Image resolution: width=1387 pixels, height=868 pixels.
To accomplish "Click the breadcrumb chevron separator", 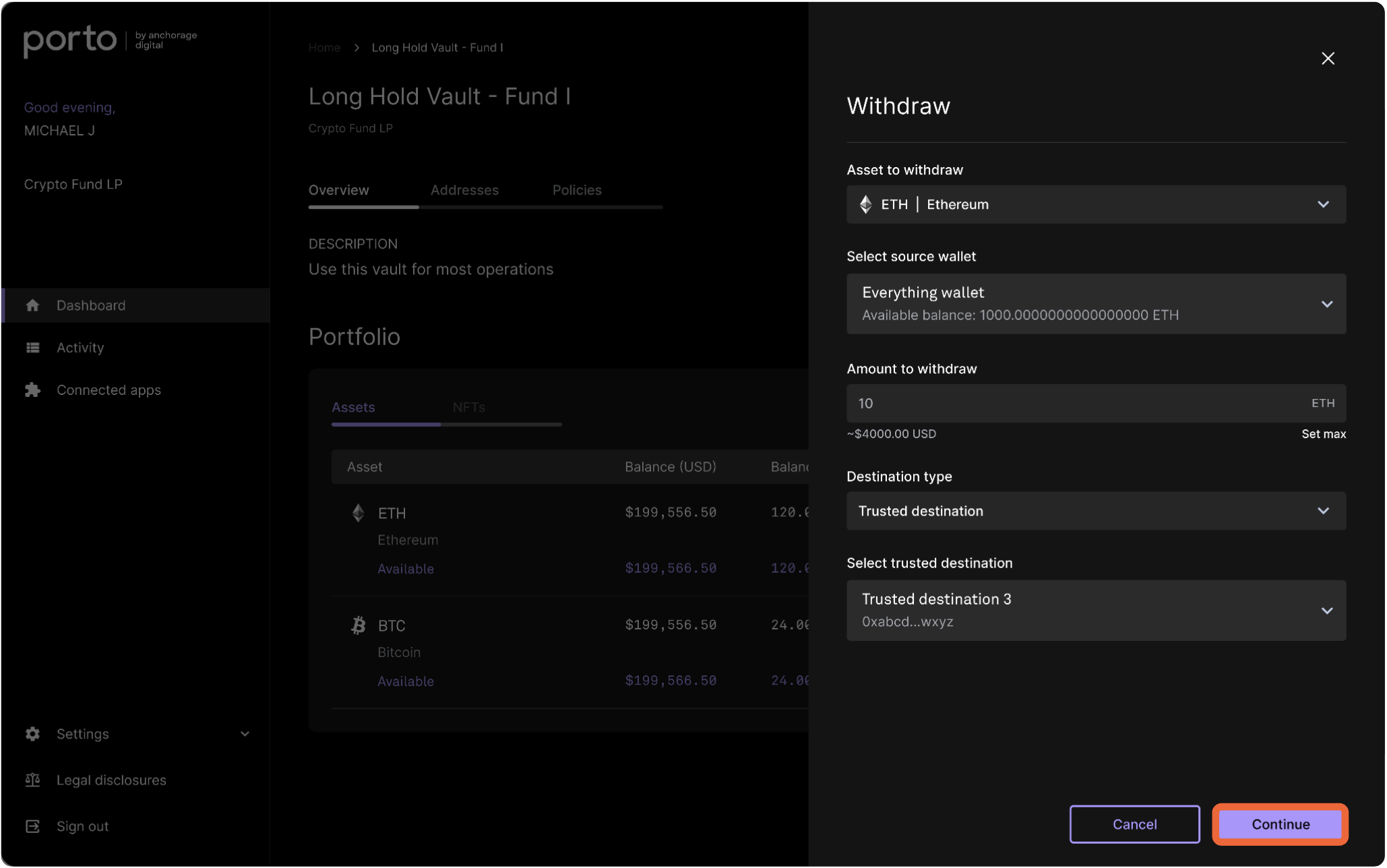I will pyautogui.click(x=357, y=48).
